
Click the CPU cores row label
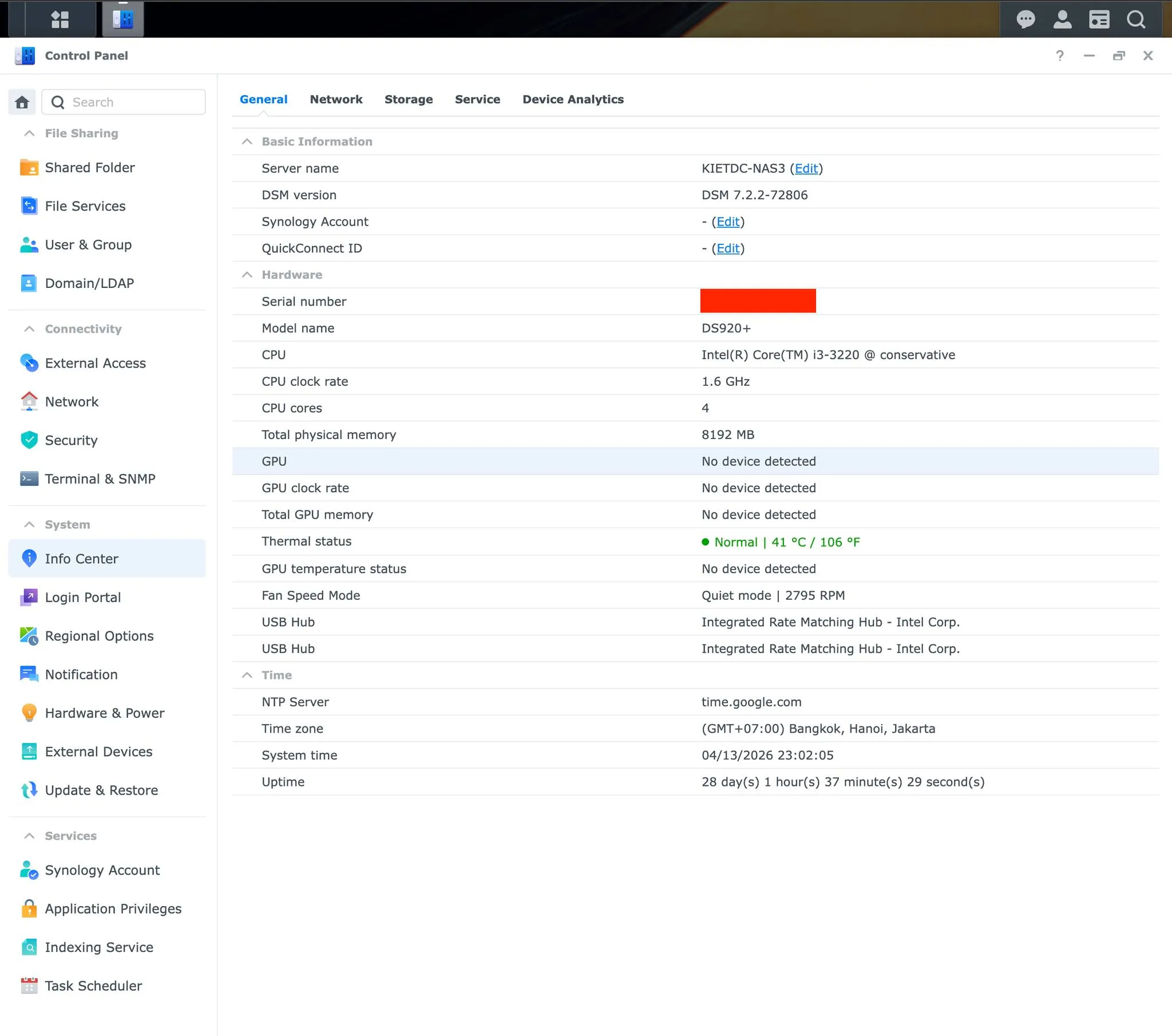[292, 409]
